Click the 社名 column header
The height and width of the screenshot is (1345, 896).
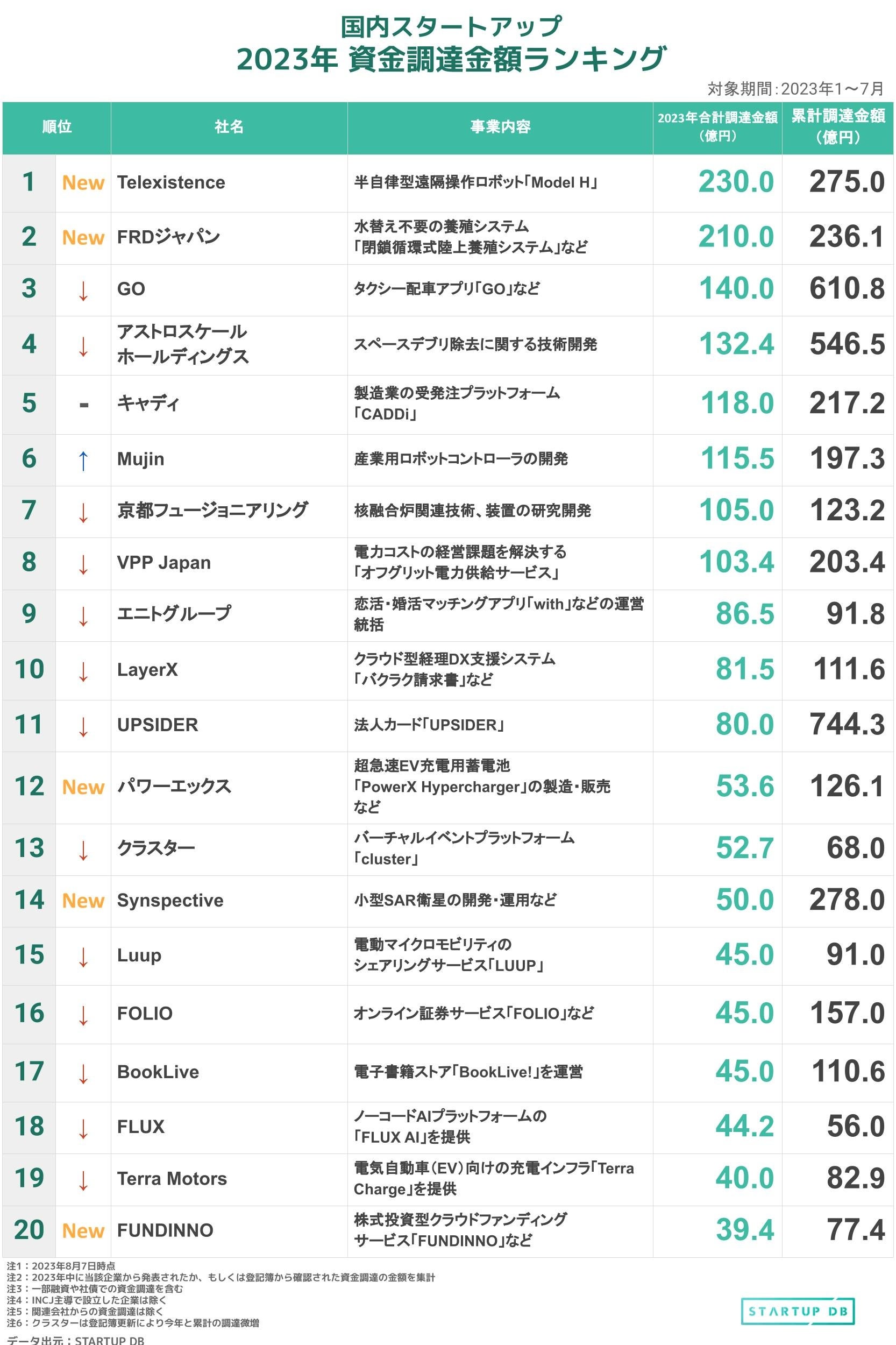click(229, 127)
